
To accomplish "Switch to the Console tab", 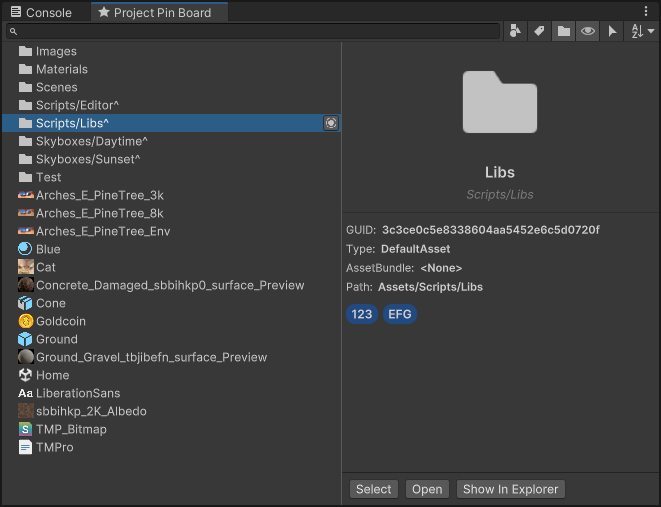I will point(41,12).
